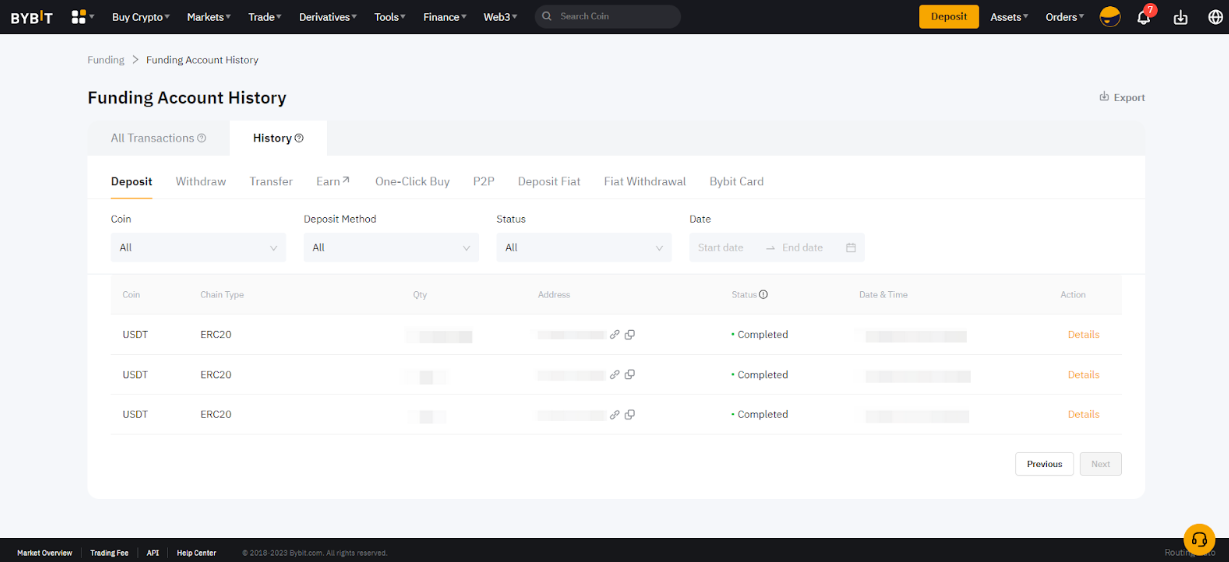Expand the Coin filter dropdown
The height and width of the screenshot is (562, 1229).
point(198,248)
